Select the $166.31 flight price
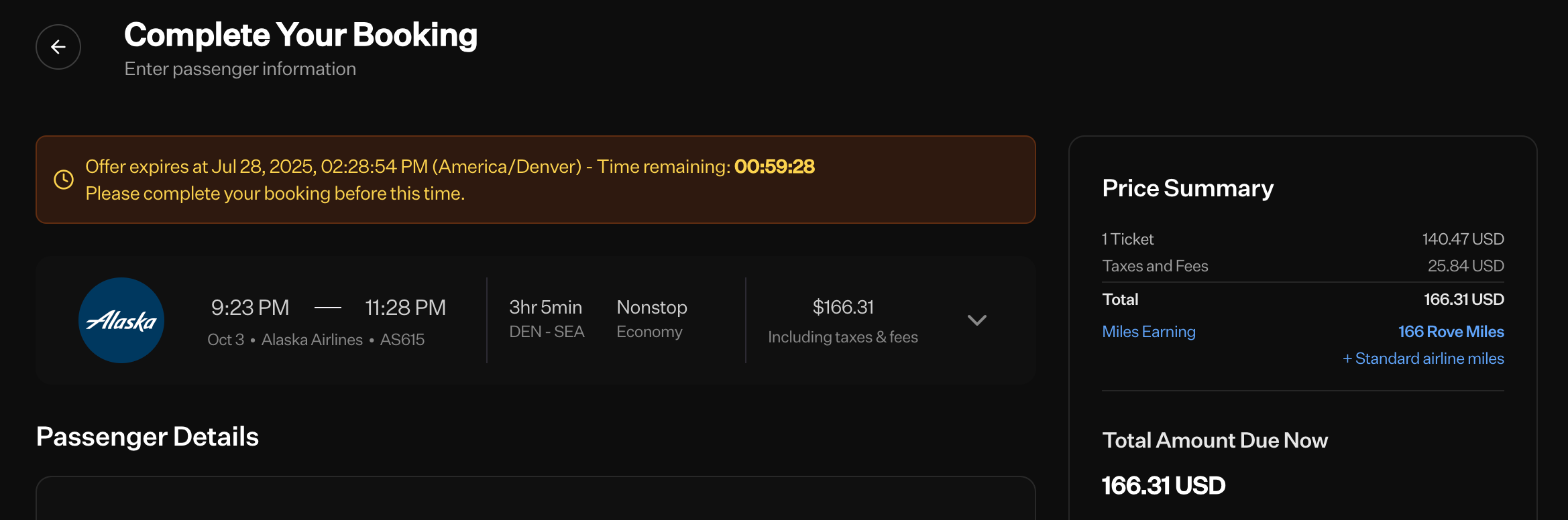The height and width of the screenshot is (520, 1568). tap(843, 307)
